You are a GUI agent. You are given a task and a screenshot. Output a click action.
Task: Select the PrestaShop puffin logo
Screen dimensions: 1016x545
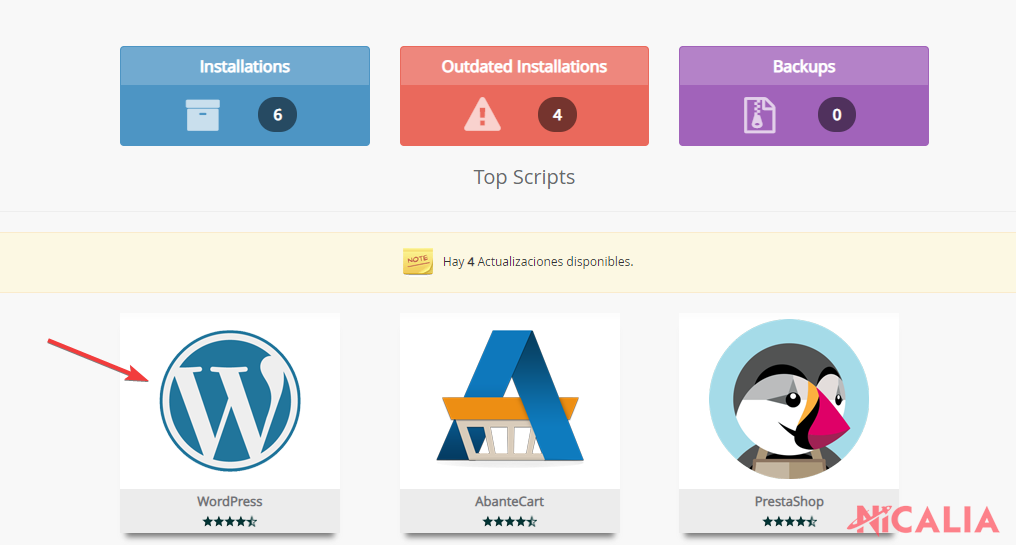788,400
